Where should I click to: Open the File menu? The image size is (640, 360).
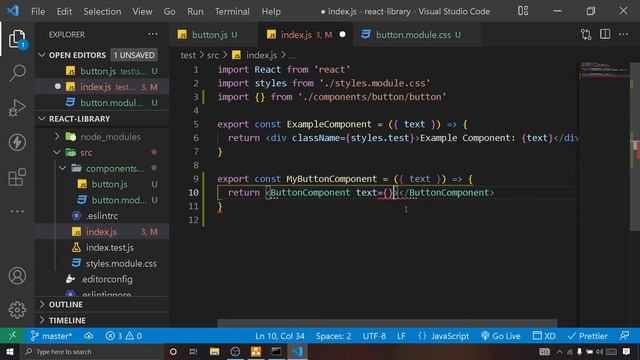[x=38, y=11]
